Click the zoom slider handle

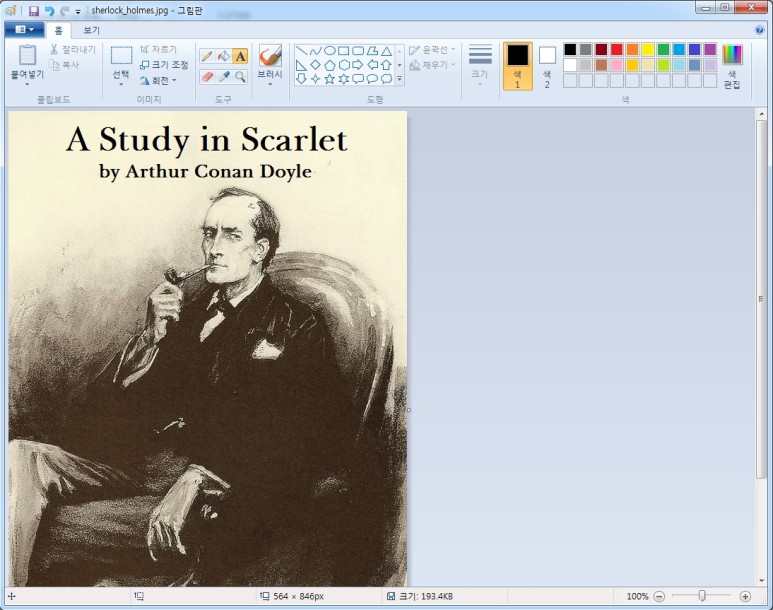tap(702, 596)
